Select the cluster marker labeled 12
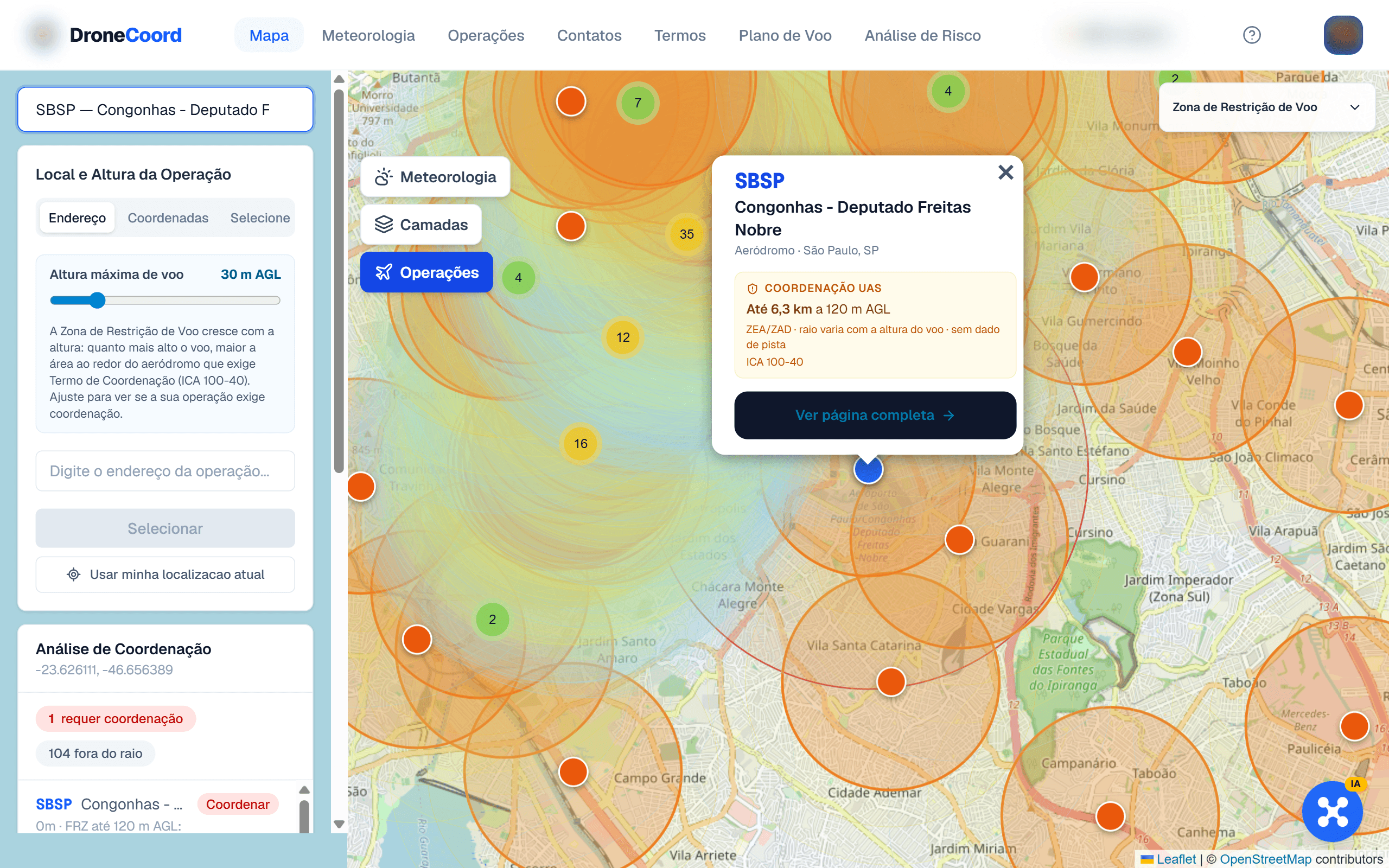1389x868 pixels. pyautogui.click(x=623, y=337)
